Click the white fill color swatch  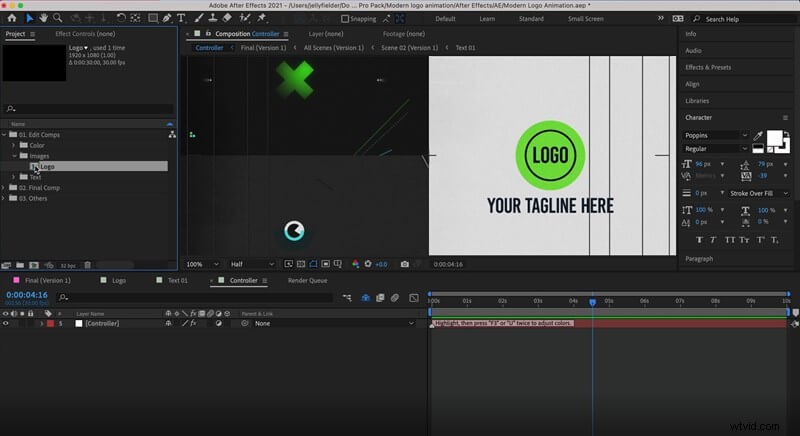(x=774, y=138)
